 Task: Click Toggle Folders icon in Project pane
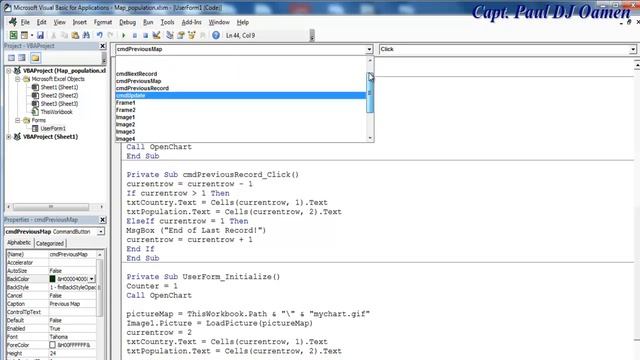(x=36, y=58)
